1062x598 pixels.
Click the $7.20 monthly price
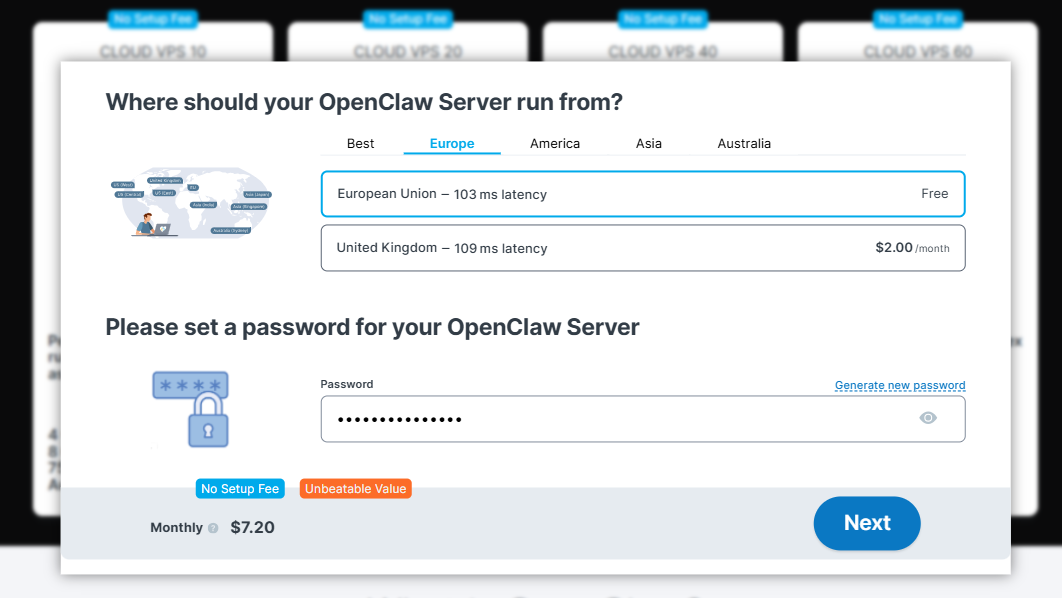(253, 528)
